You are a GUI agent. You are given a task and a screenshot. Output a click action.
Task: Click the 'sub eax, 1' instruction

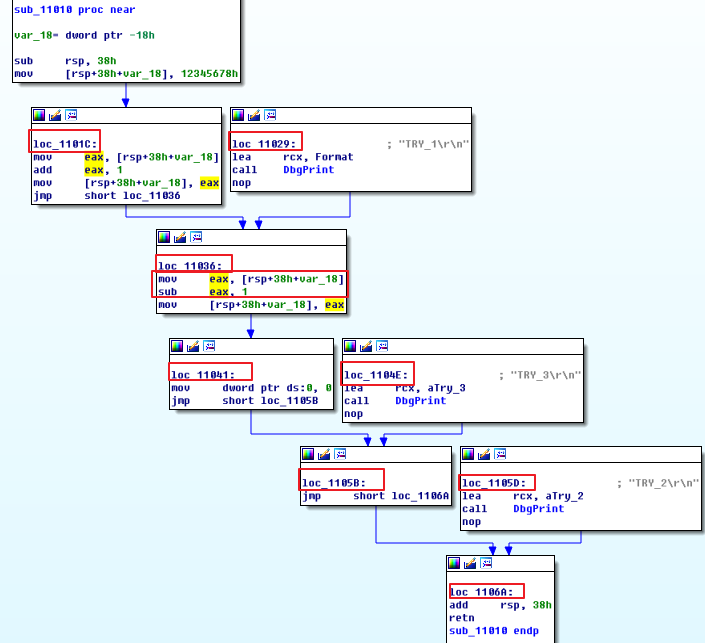coord(203,292)
